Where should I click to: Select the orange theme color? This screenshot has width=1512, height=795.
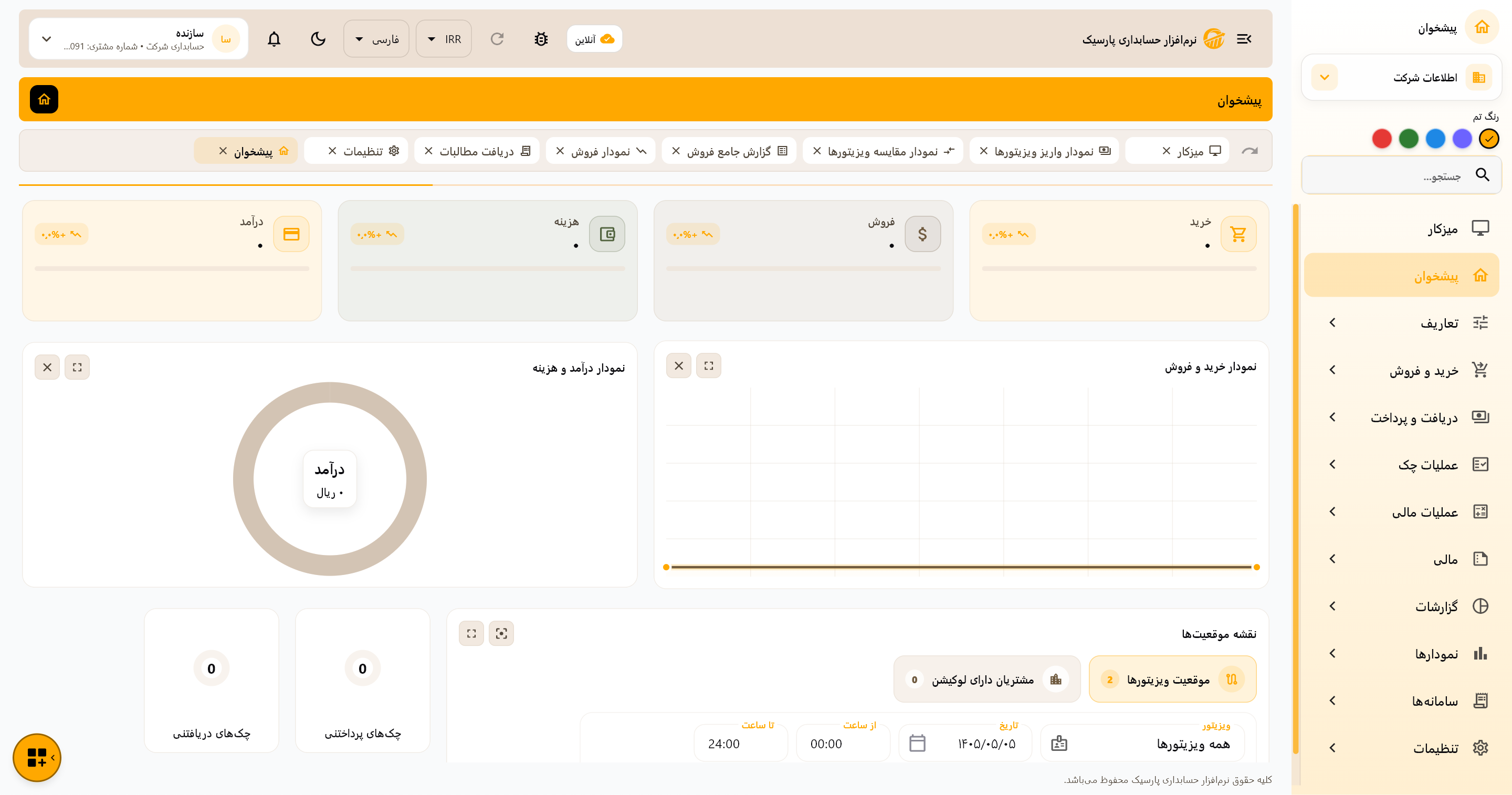(x=1488, y=139)
